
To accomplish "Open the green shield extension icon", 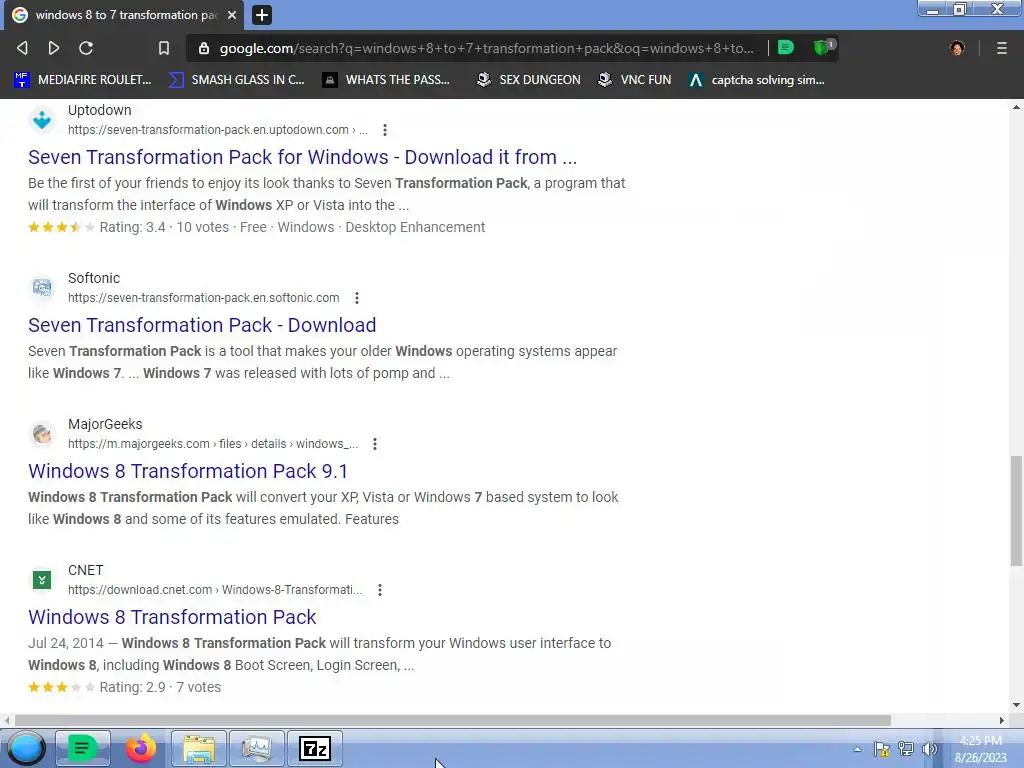I will [823, 48].
